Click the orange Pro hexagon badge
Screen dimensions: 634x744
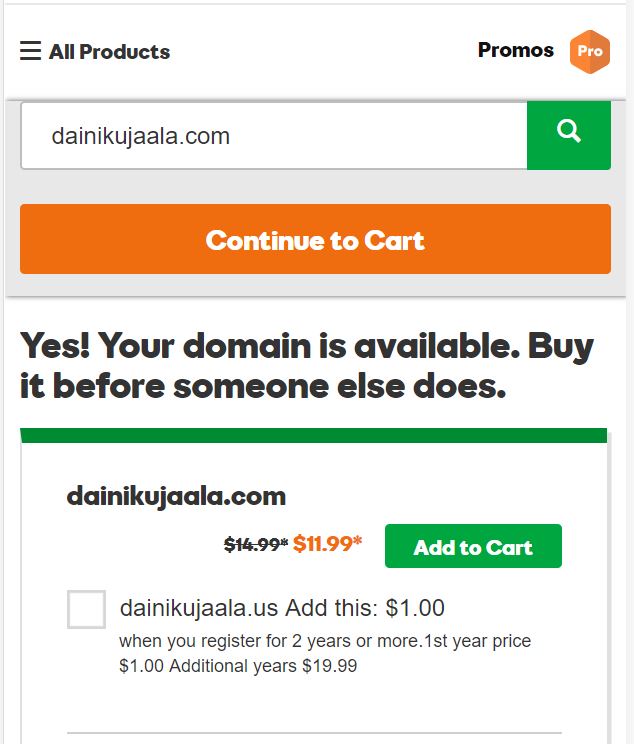[x=589, y=51]
